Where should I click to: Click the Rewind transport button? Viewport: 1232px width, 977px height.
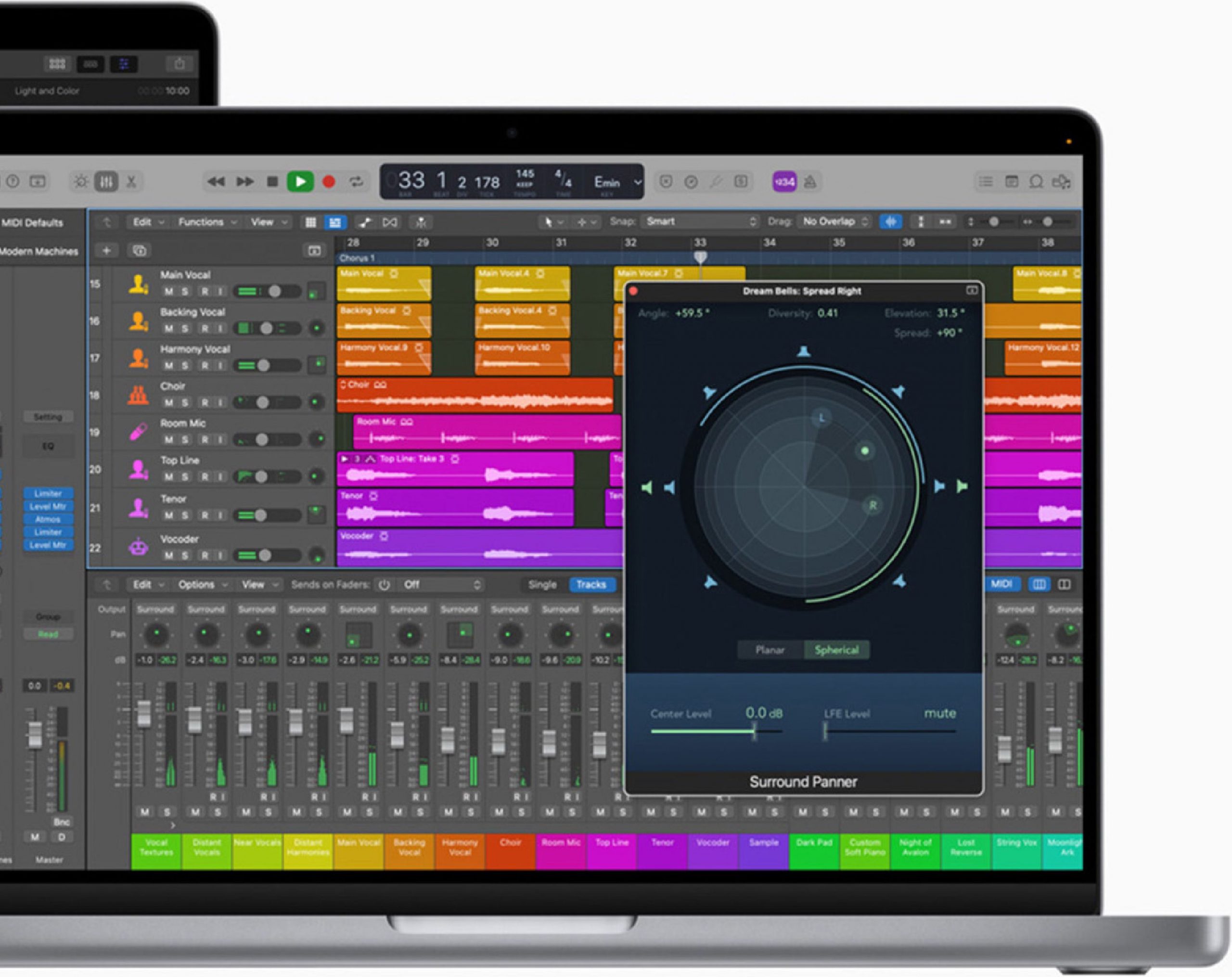[x=216, y=182]
